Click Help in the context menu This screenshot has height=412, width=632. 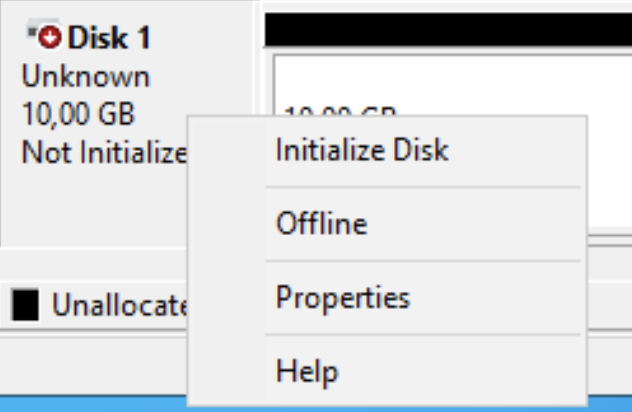[306, 372]
